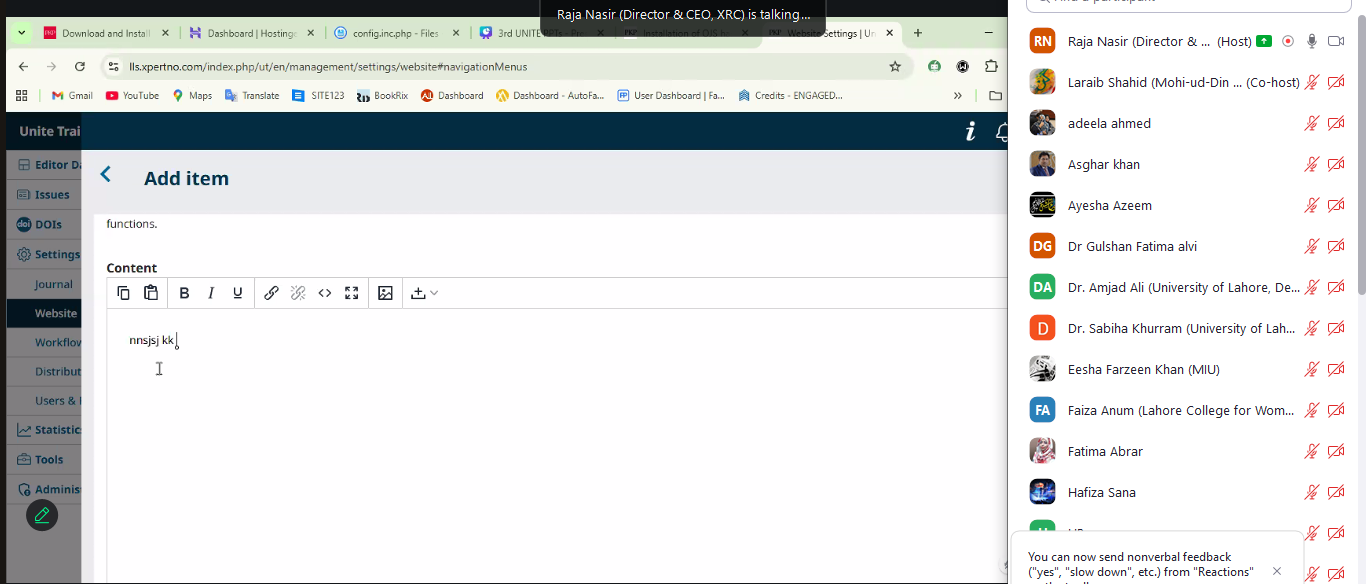This screenshot has height=584, width=1366.
Task: Dismiss the nonverbal feedback notification
Action: click(1277, 571)
